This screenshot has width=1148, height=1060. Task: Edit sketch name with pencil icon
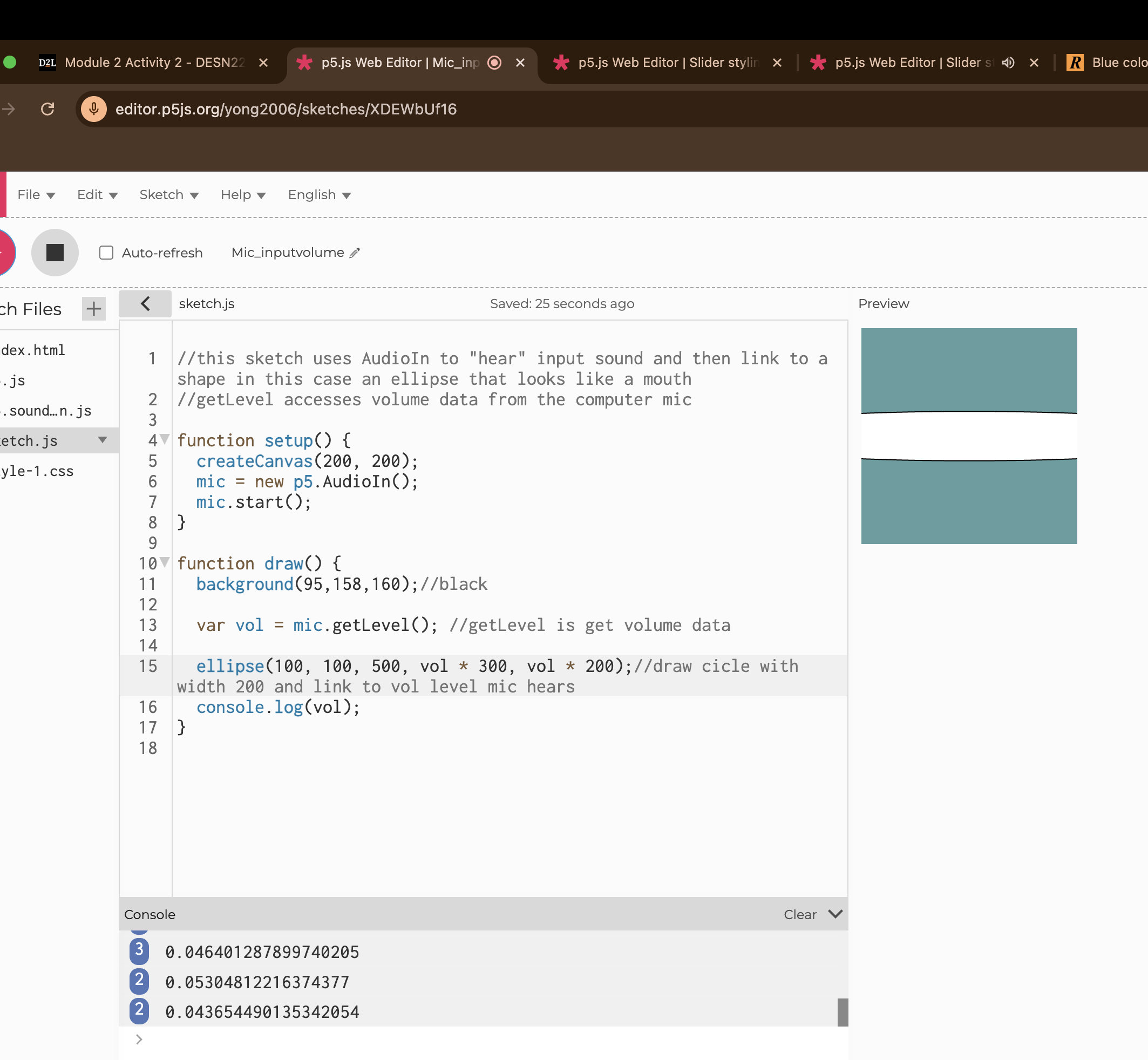tap(355, 253)
